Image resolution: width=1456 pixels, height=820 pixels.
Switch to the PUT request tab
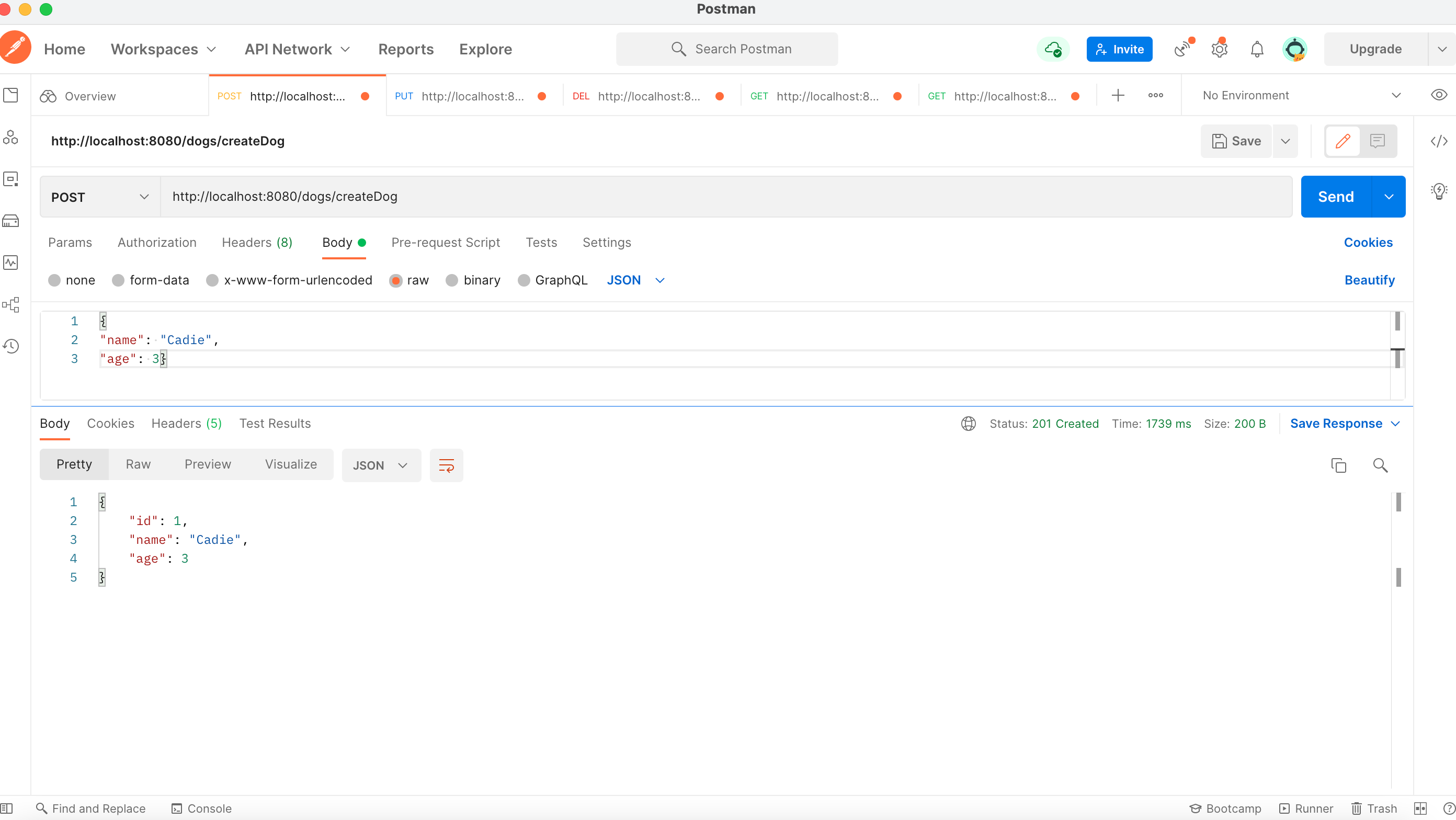pyautogui.click(x=474, y=96)
